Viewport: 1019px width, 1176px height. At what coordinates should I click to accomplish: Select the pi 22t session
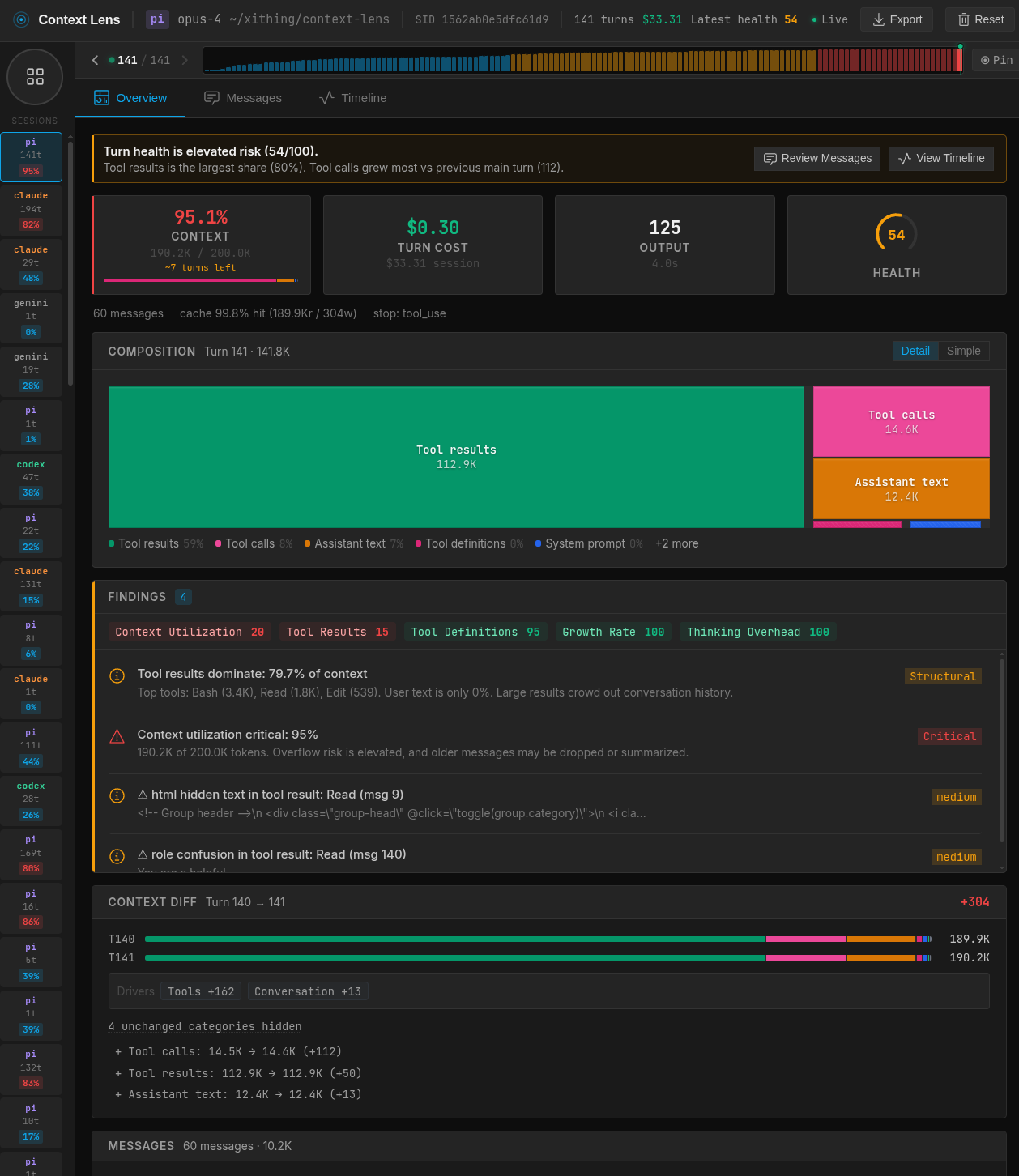click(31, 532)
